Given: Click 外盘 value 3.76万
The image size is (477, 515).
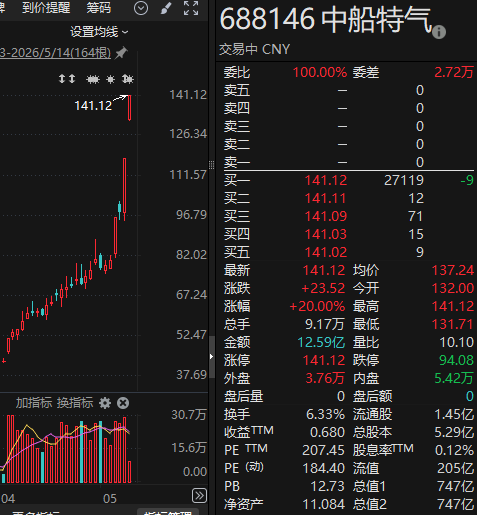Looking at the screenshot, I should 325,378.
